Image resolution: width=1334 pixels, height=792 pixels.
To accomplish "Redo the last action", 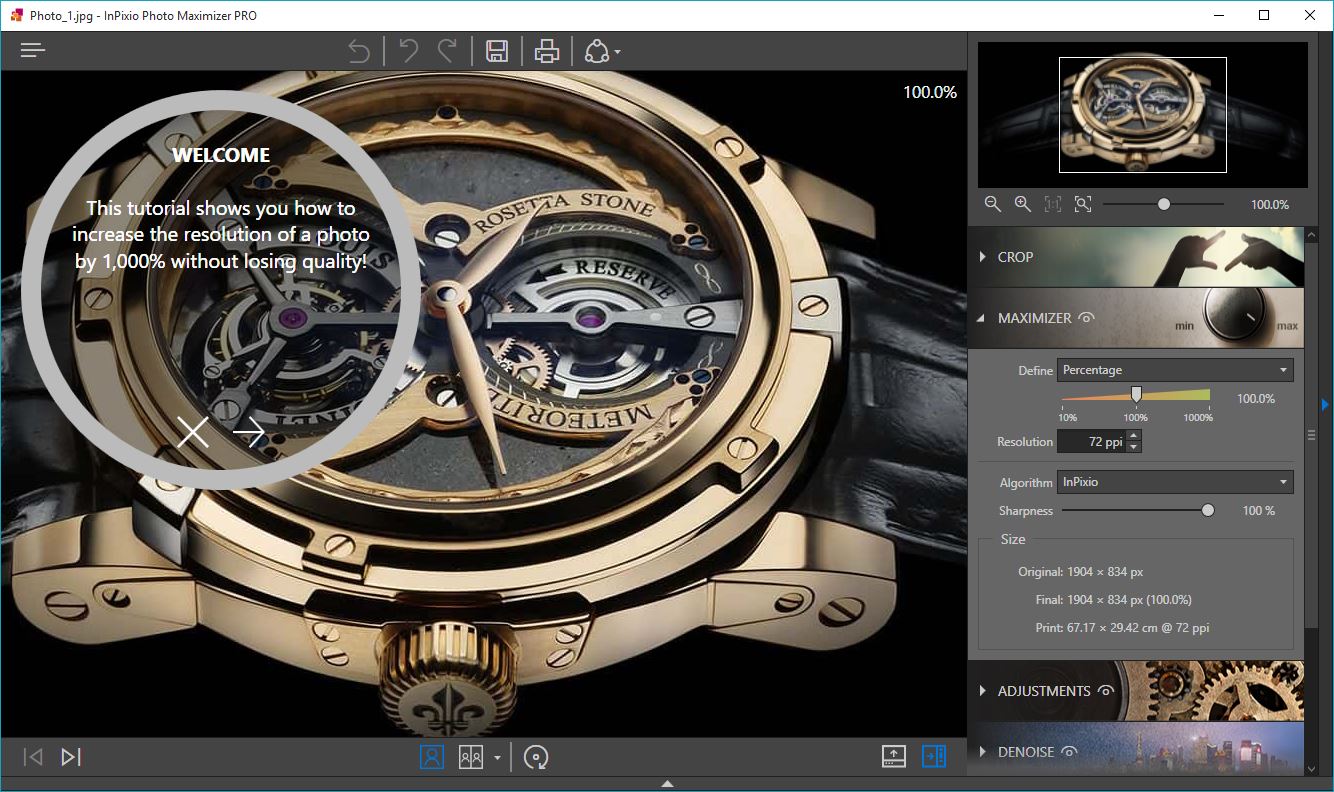I will point(447,51).
